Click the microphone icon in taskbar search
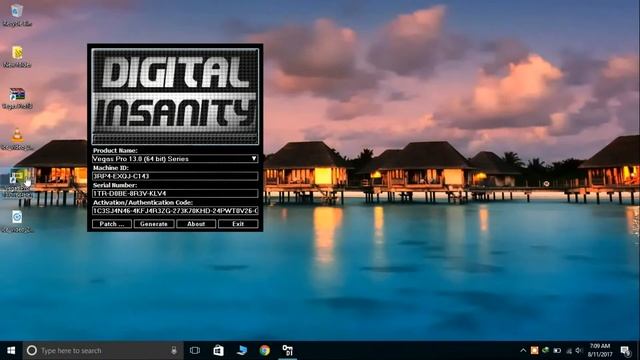 [174, 350]
